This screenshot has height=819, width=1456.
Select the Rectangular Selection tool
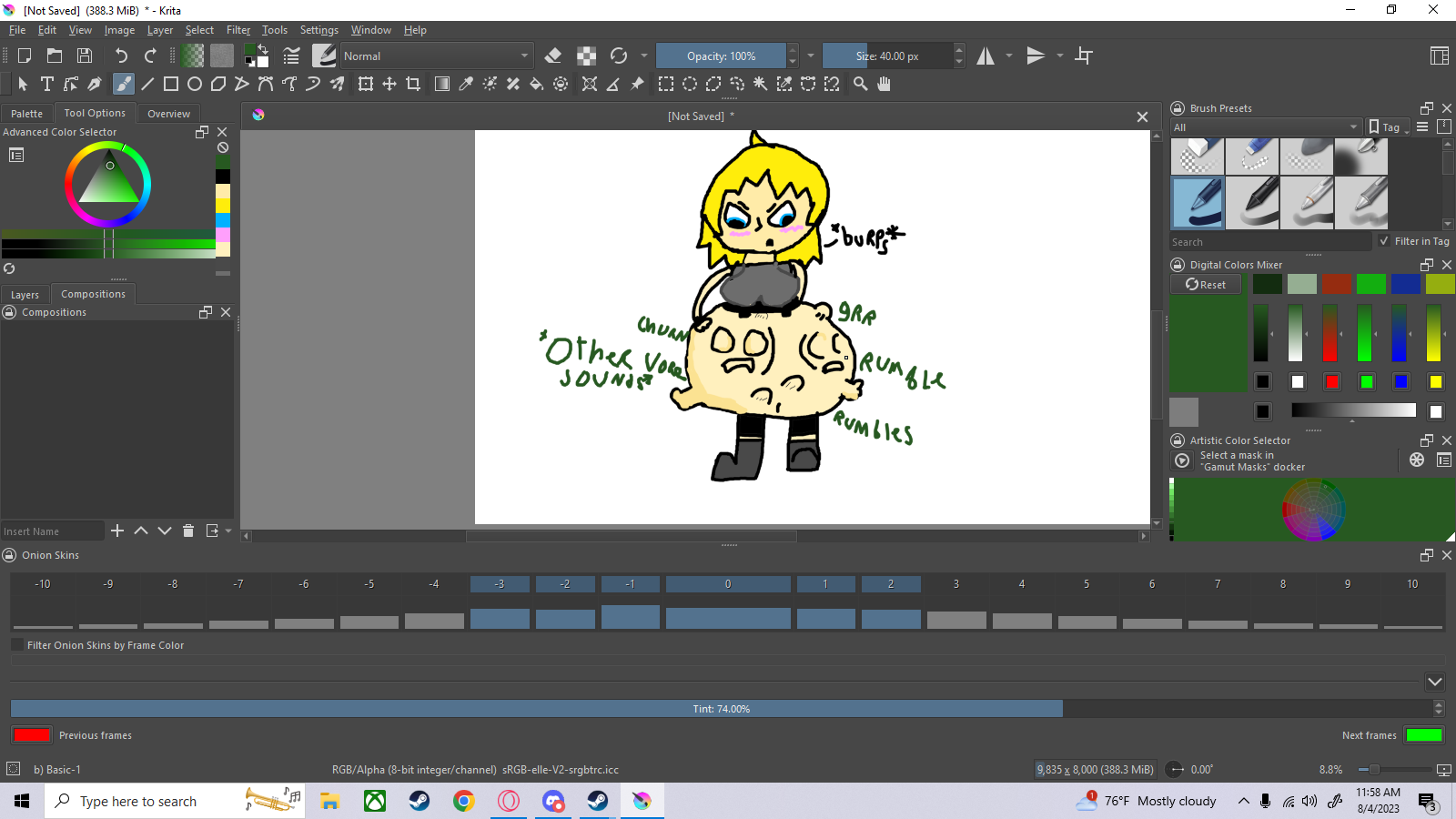click(666, 84)
